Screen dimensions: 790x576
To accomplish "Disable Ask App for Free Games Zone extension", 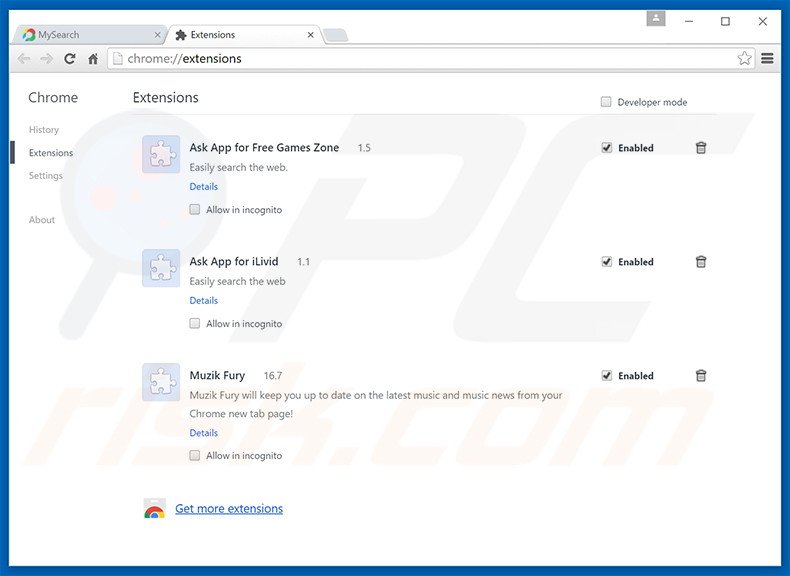I will [607, 148].
